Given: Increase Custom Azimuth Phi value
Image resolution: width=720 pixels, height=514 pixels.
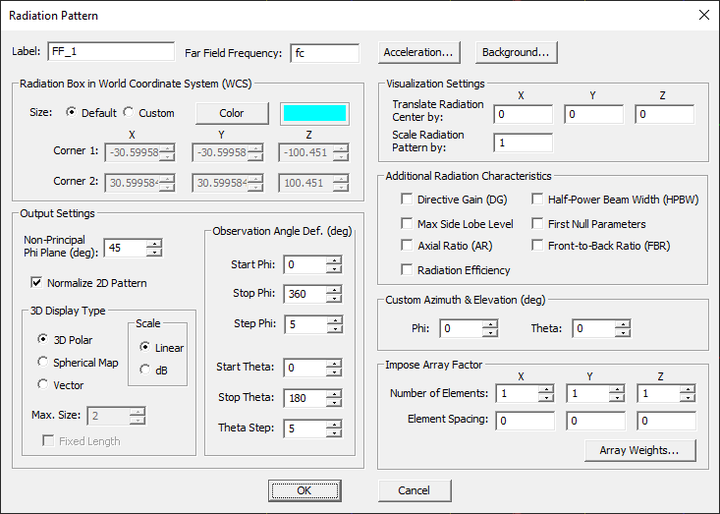Looking at the screenshot, I should point(489,324).
